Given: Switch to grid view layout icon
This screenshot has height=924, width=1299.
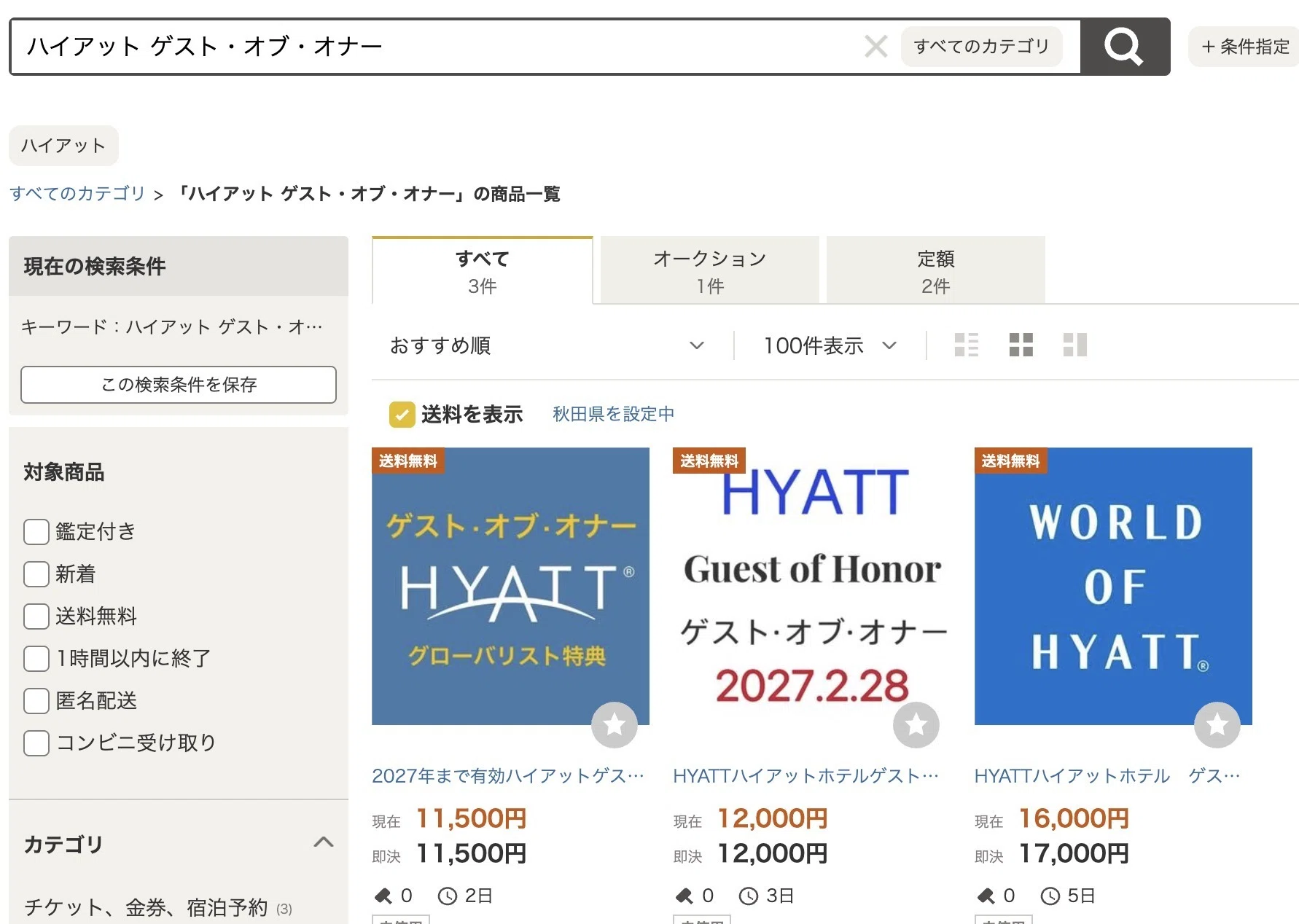Looking at the screenshot, I should coord(1021,345).
